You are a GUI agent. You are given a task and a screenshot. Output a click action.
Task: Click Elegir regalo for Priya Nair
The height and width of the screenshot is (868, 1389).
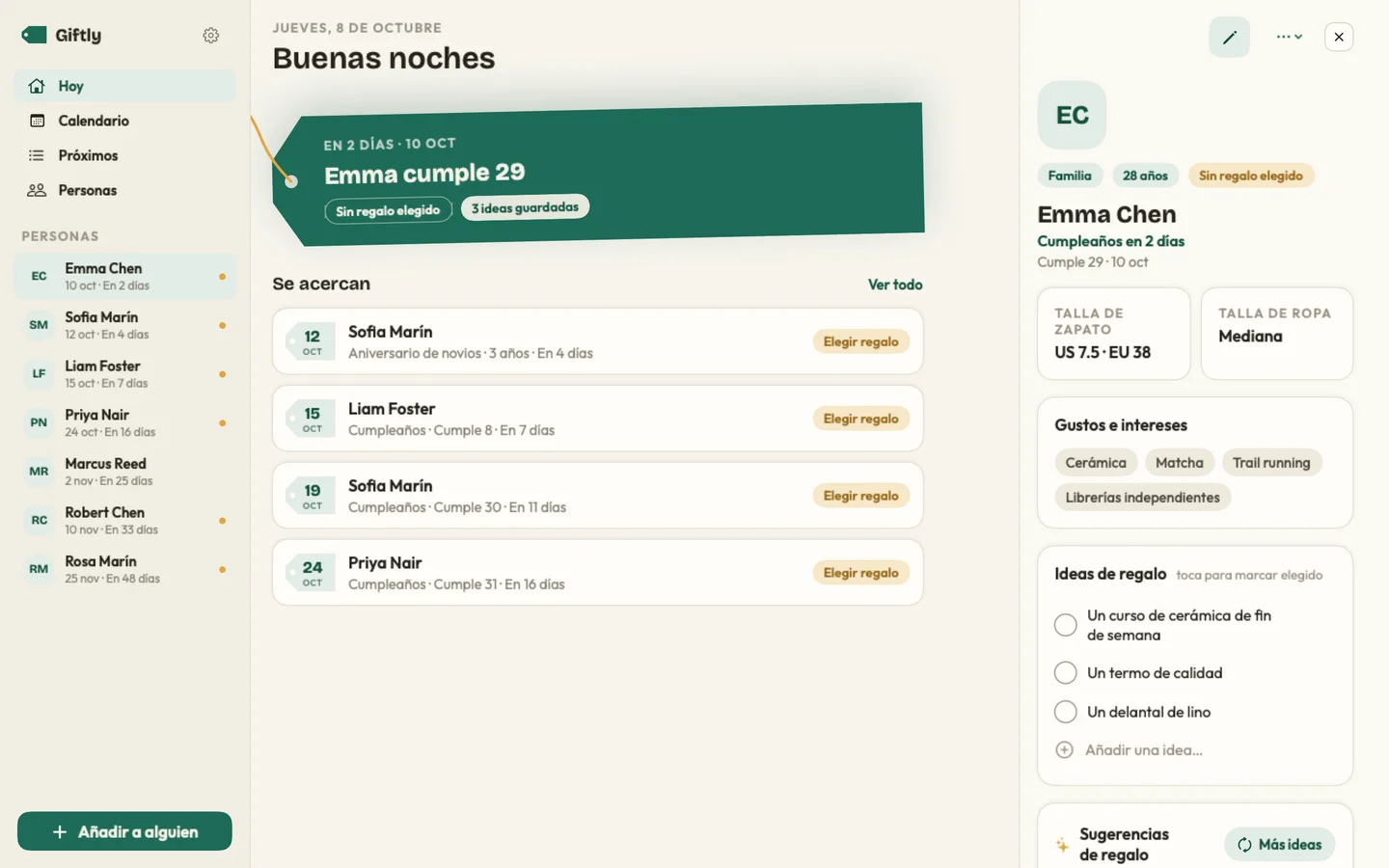click(x=860, y=573)
